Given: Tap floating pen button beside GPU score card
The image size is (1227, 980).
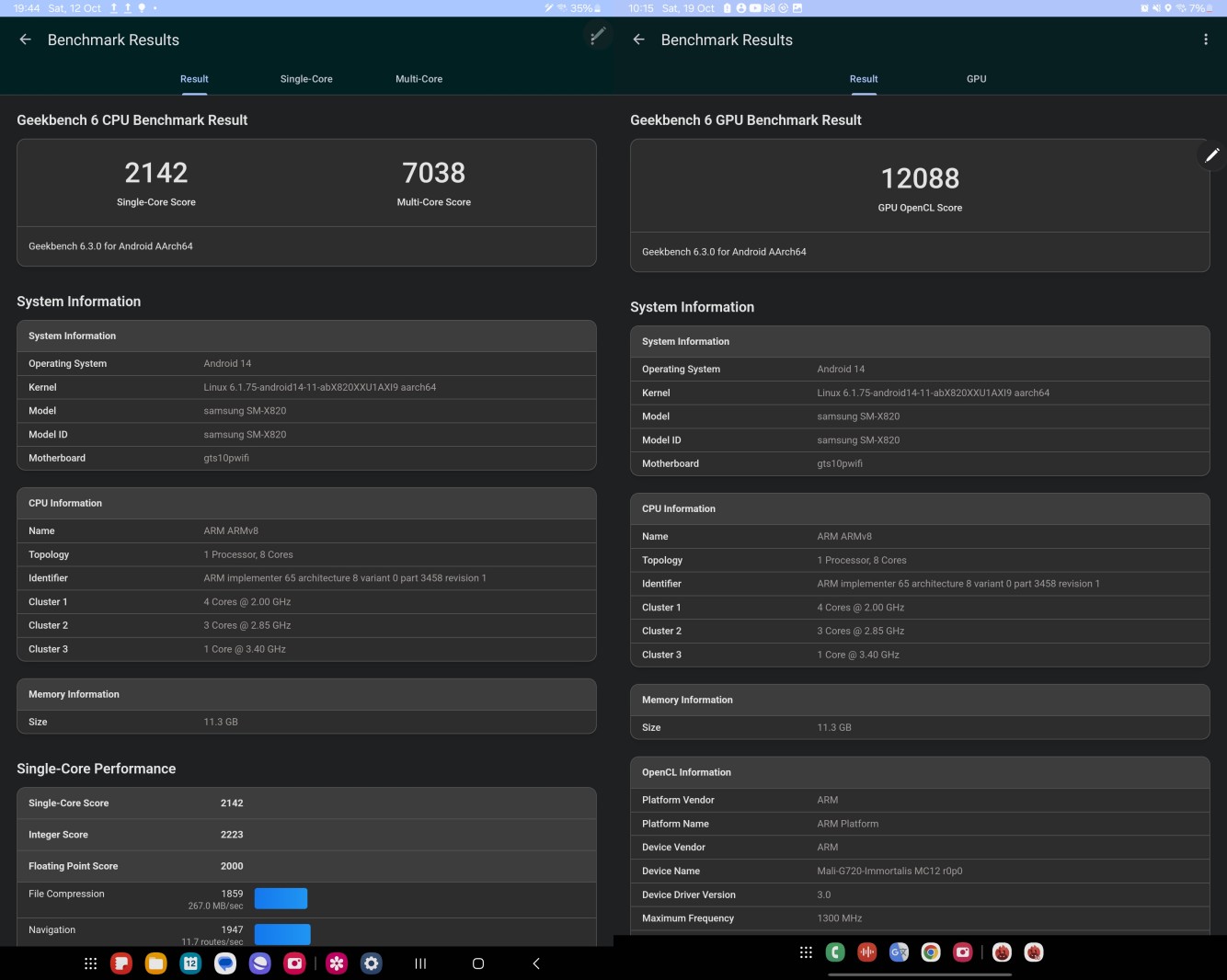Looking at the screenshot, I should click(x=1211, y=155).
